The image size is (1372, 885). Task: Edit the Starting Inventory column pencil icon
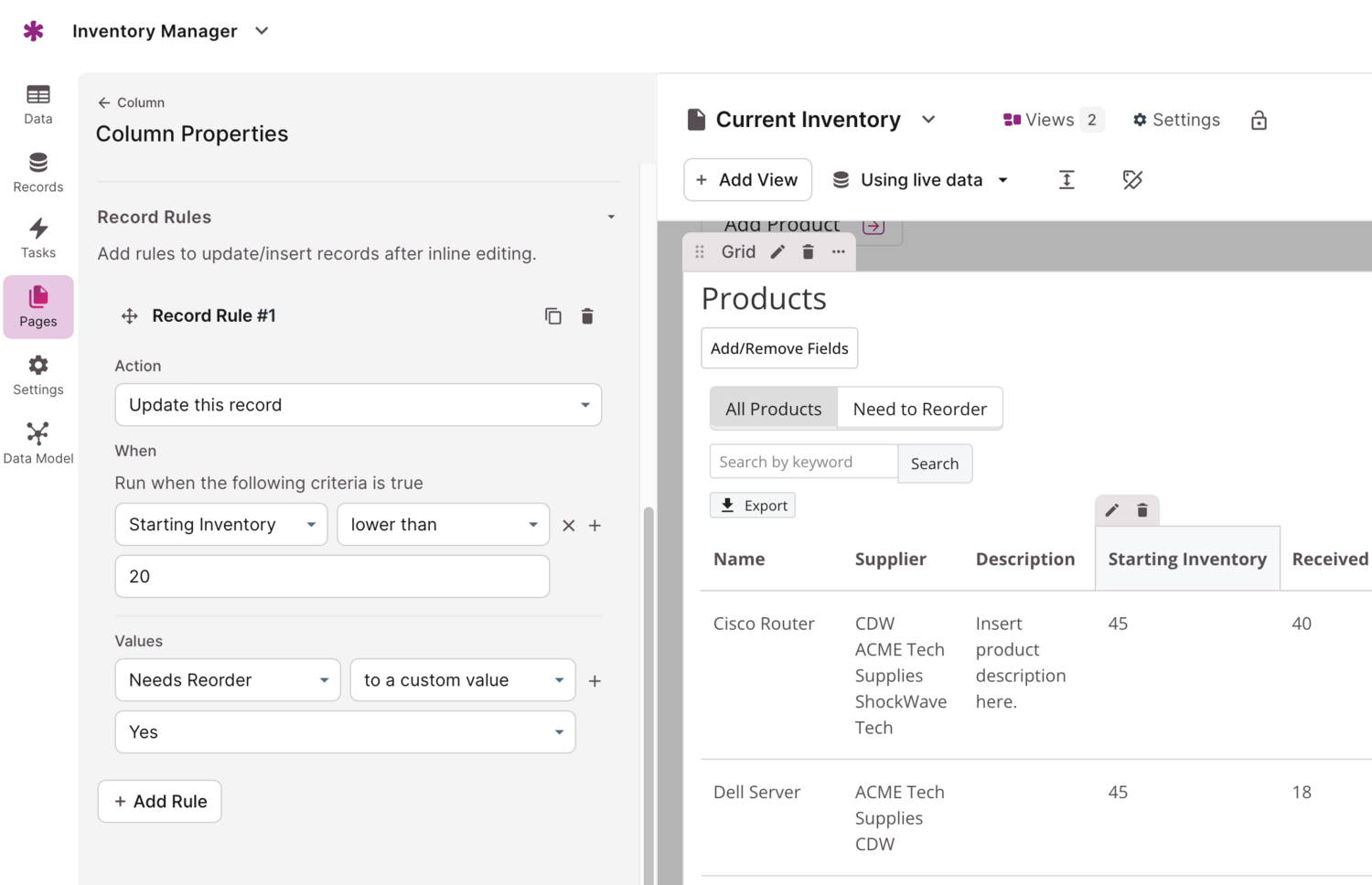tap(1111, 510)
